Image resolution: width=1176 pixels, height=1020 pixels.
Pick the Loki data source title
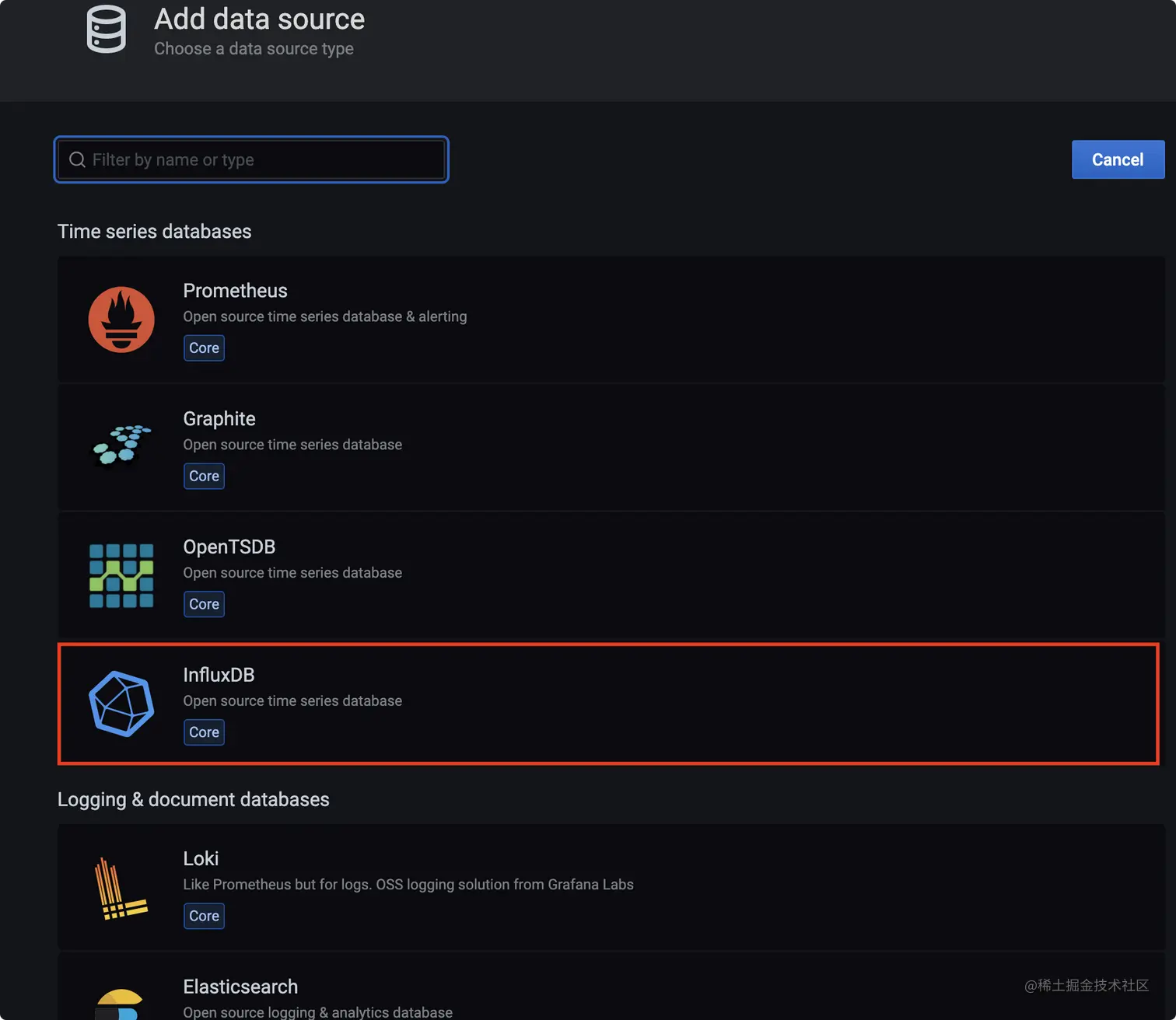click(x=201, y=859)
